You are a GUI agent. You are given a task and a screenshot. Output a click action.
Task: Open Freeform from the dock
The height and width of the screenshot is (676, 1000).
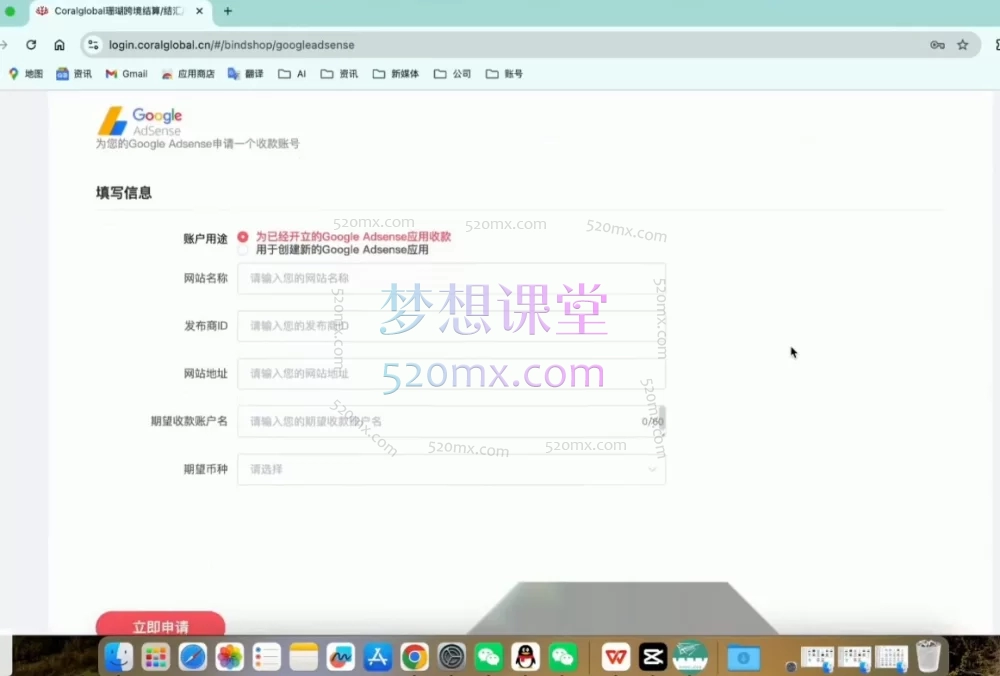click(x=341, y=657)
